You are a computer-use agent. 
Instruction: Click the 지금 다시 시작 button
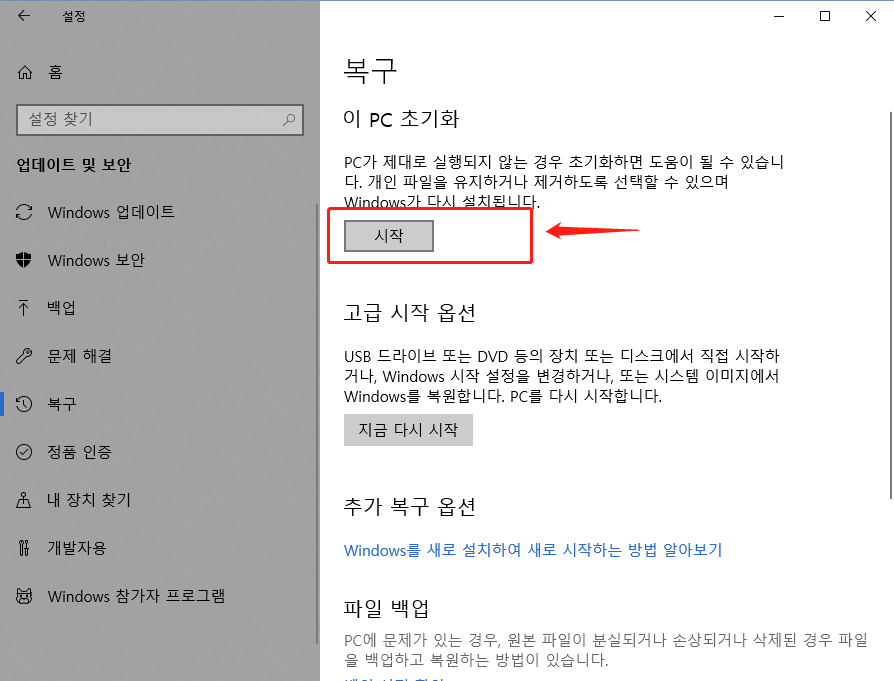408,430
